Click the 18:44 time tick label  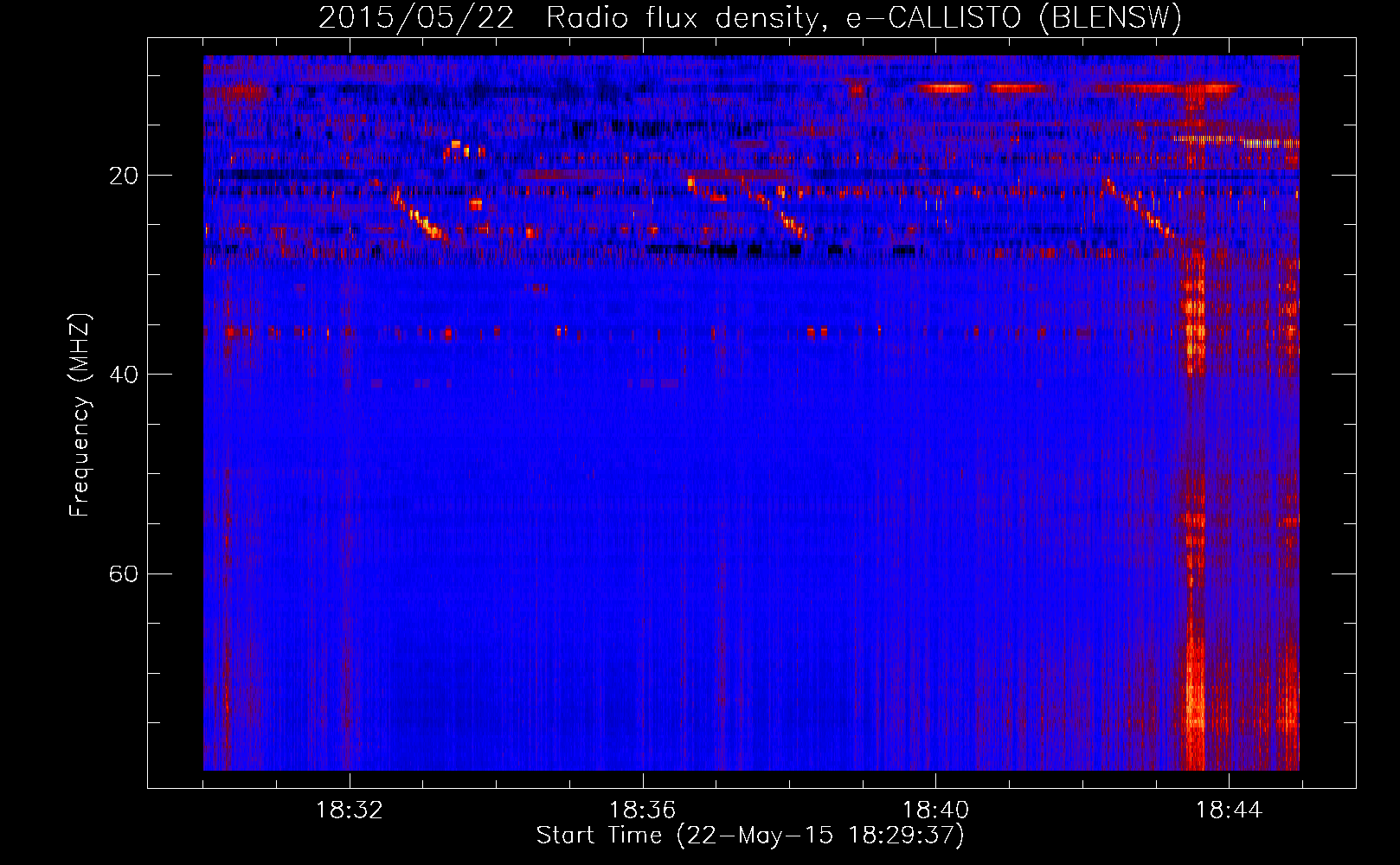[1229, 811]
